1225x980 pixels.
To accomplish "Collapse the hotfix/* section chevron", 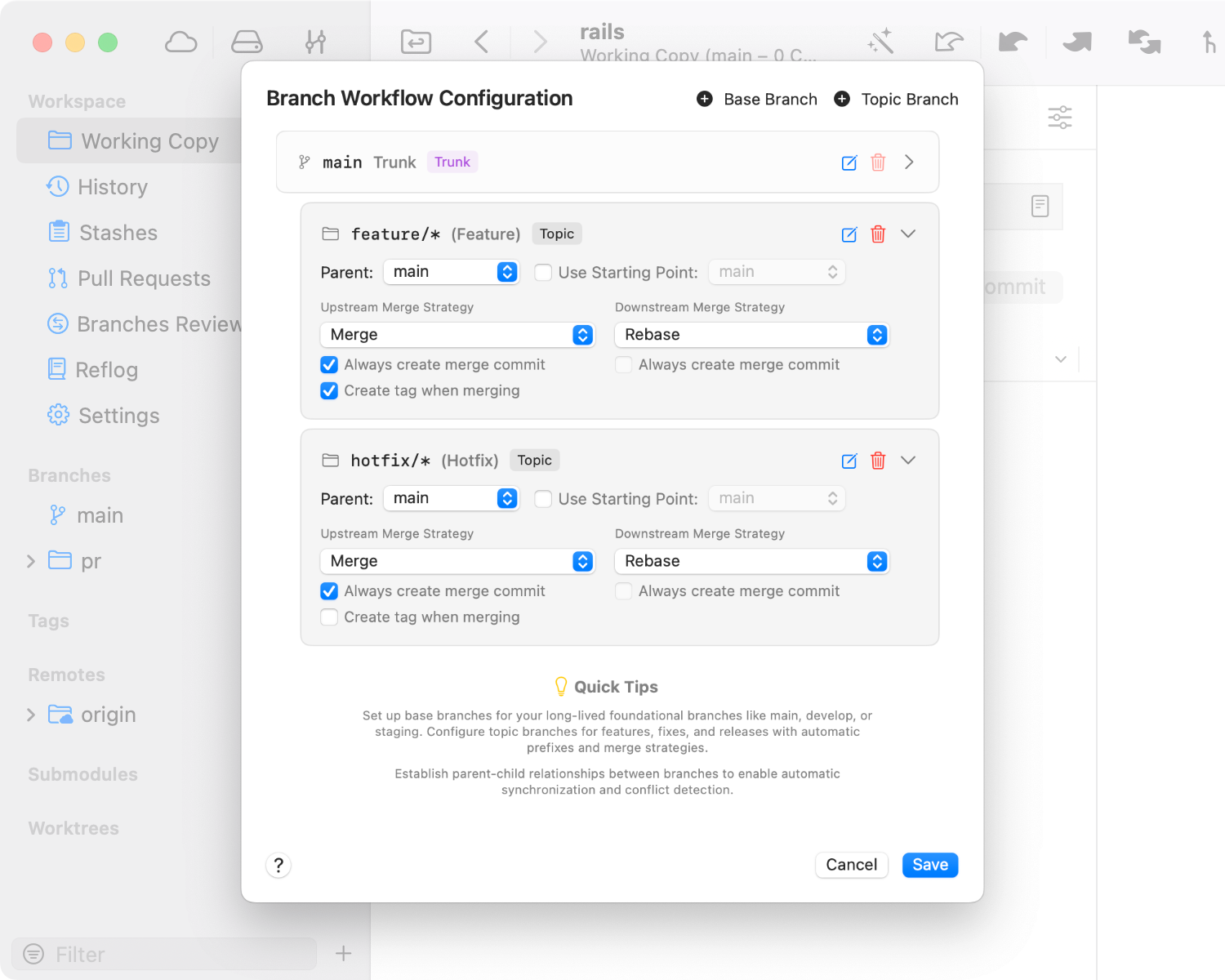I will [908, 461].
